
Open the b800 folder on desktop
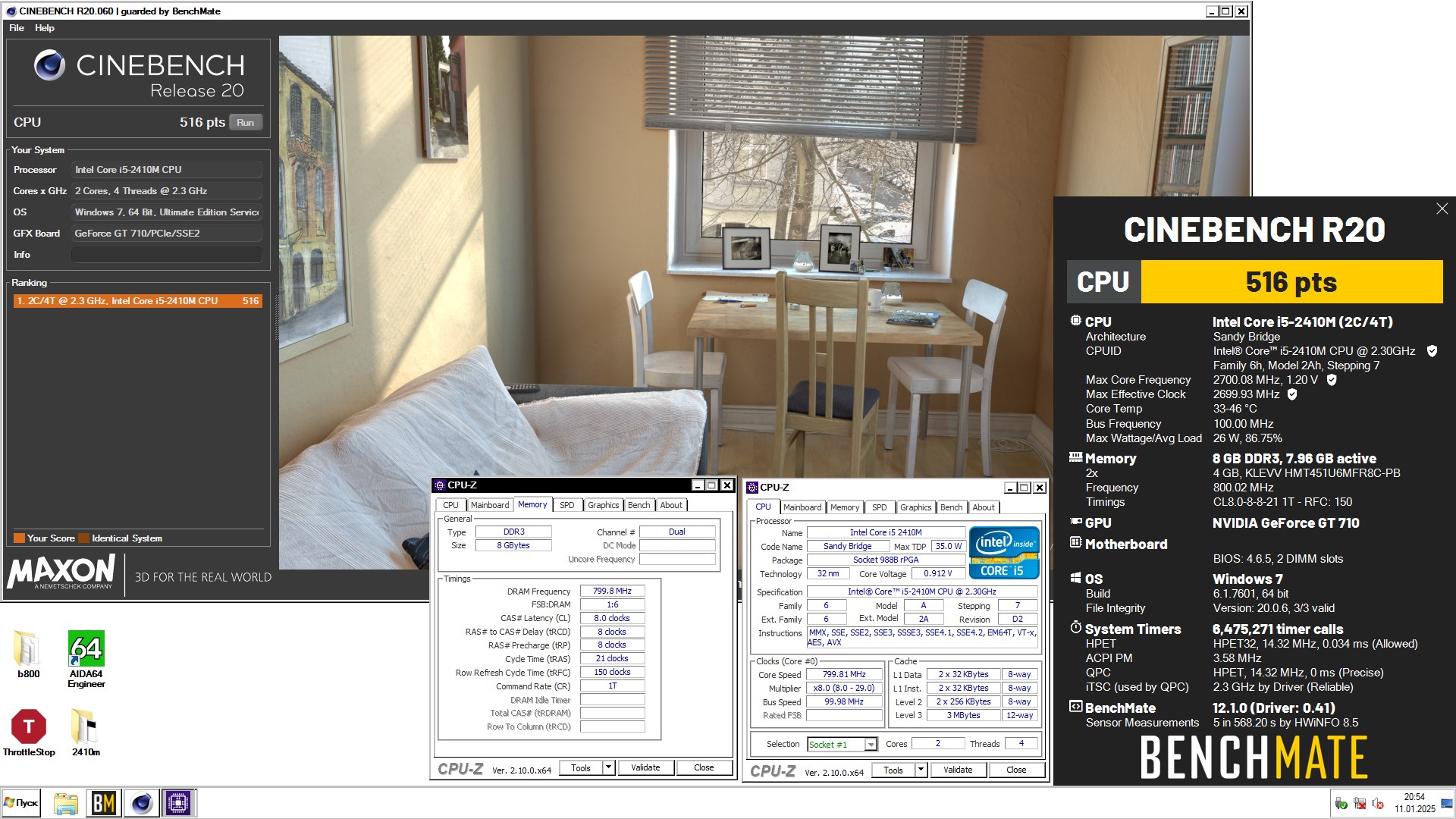tap(28, 654)
